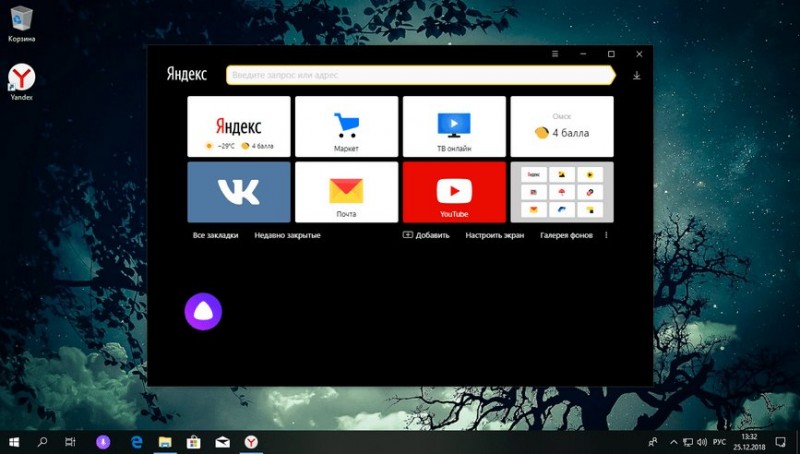Screen dimensions: 800x454
Task: Open Недавно закрытые link
Action: (x=287, y=235)
